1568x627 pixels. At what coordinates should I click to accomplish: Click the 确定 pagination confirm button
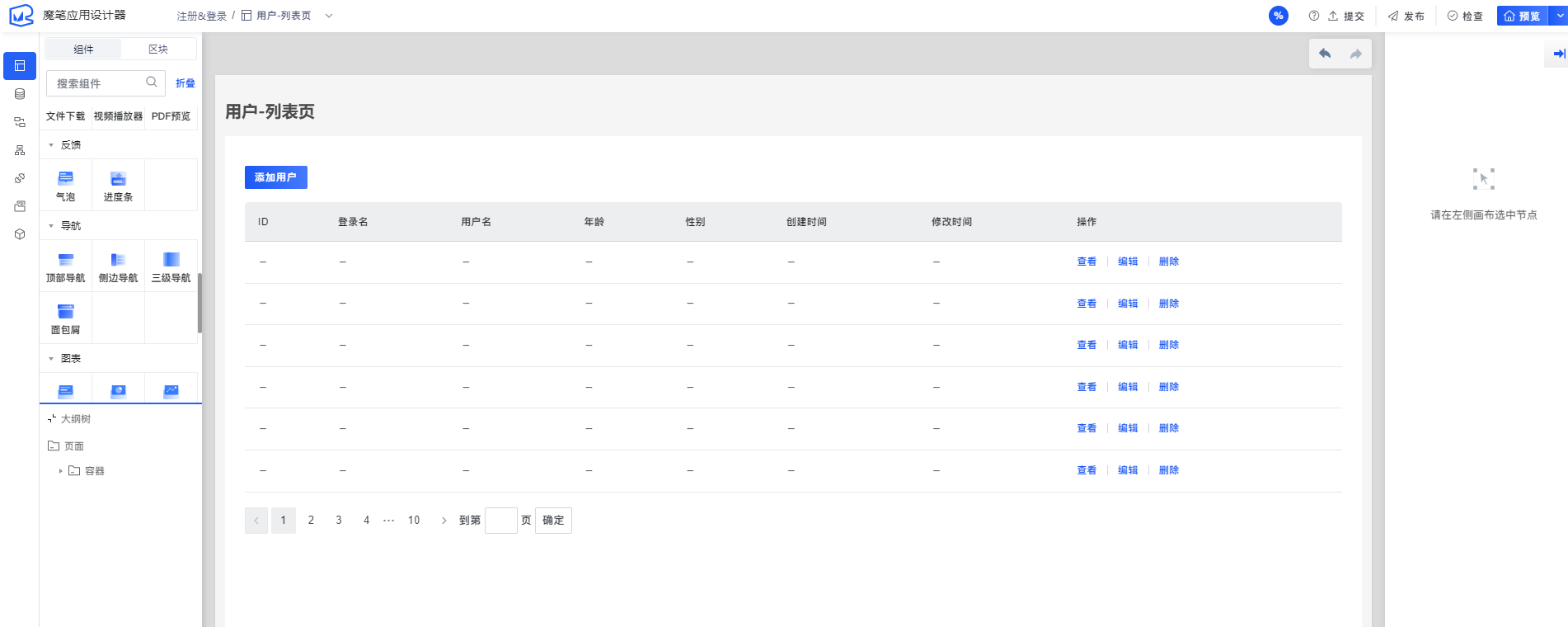pos(553,521)
